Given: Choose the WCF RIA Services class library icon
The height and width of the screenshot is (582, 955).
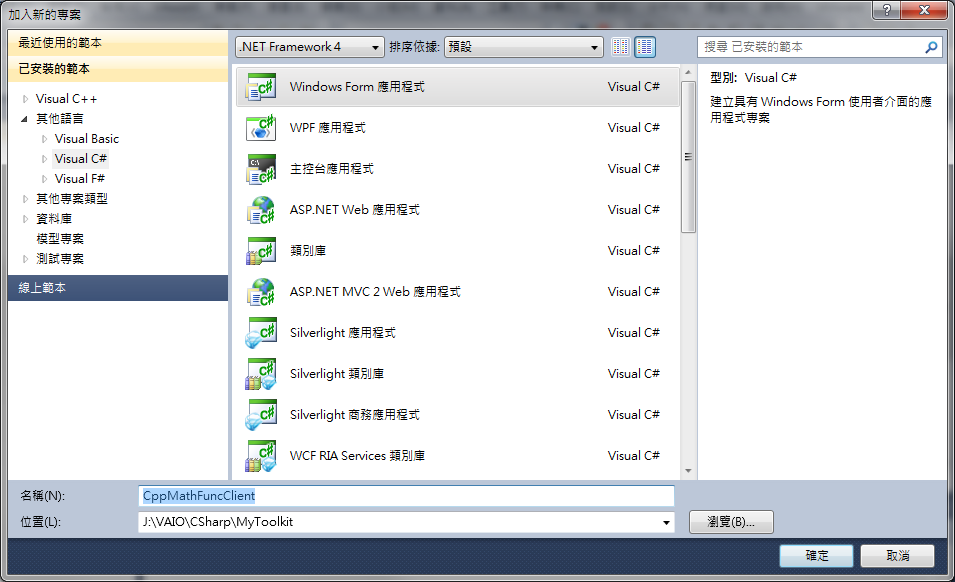Looking at the screenshot, I should (261, 456).
